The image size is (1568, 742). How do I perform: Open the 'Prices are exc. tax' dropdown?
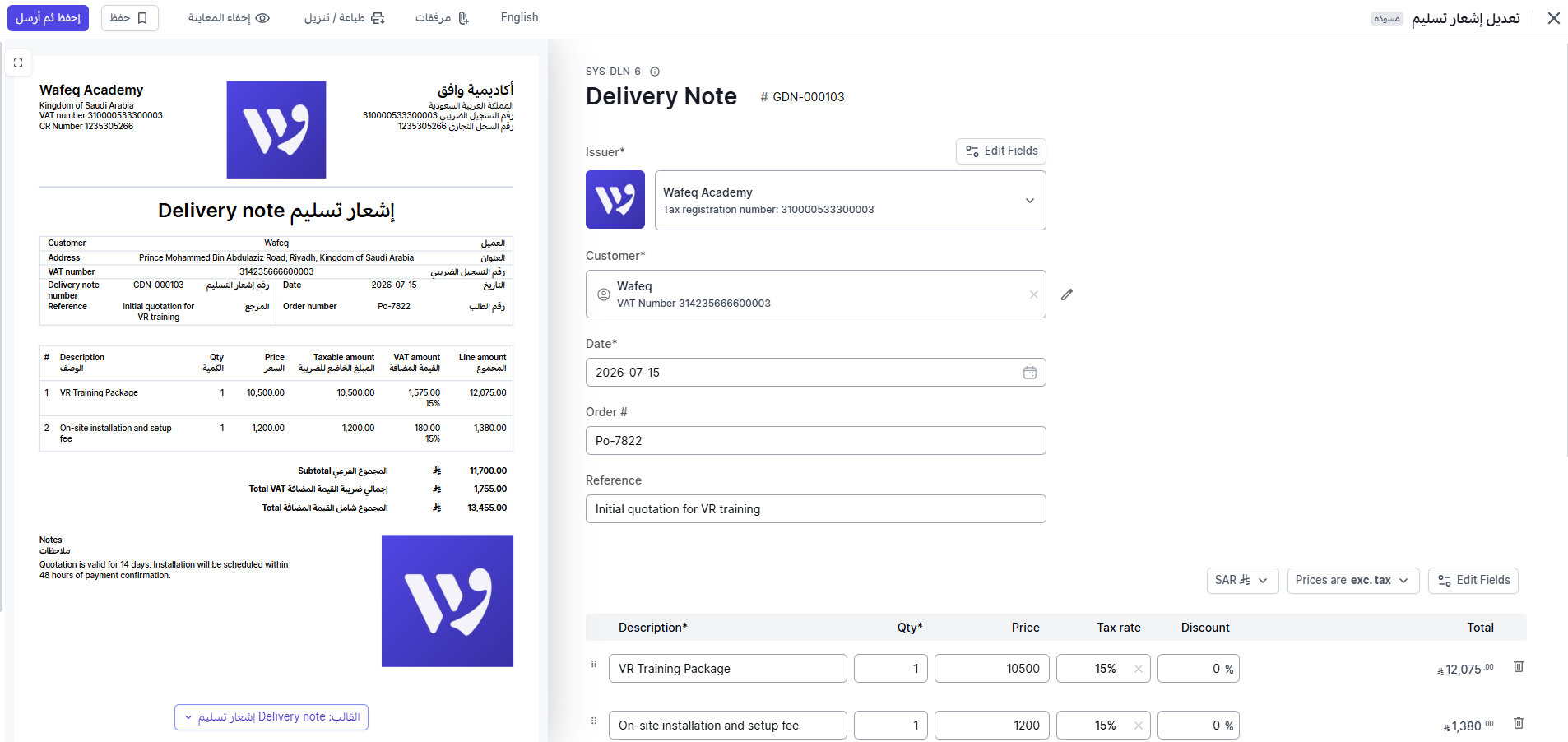[x=1353, y=580]
